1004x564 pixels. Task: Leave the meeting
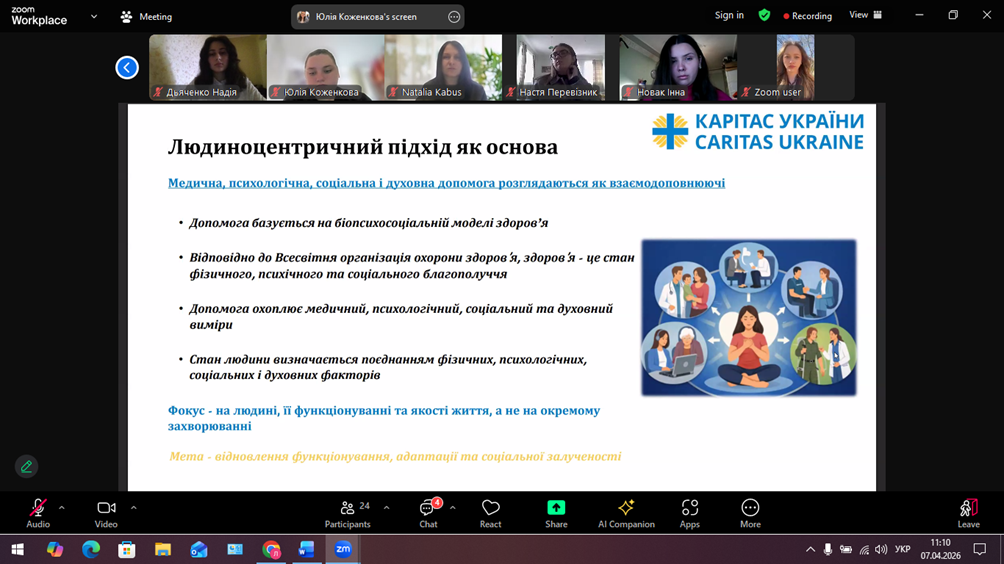pyautogui.click(x=968, y=513)
